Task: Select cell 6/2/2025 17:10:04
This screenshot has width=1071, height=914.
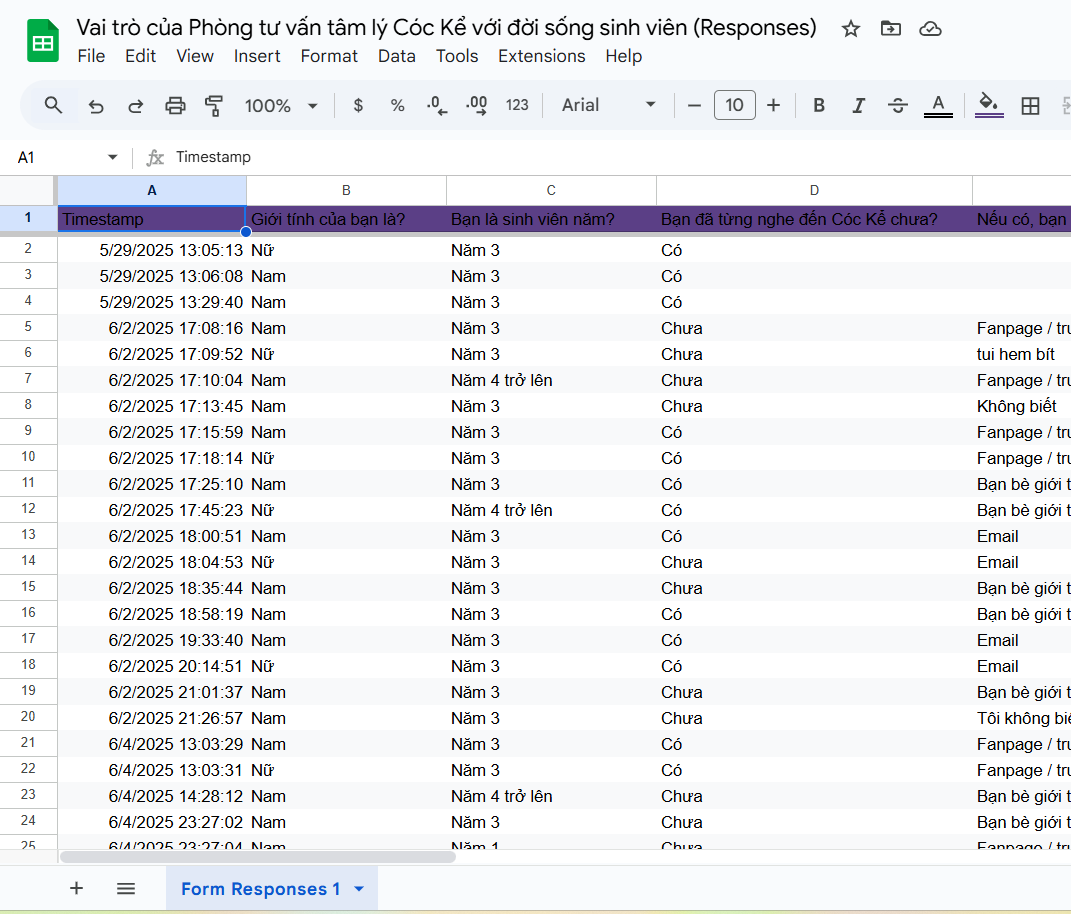Action: click(152, 380)
